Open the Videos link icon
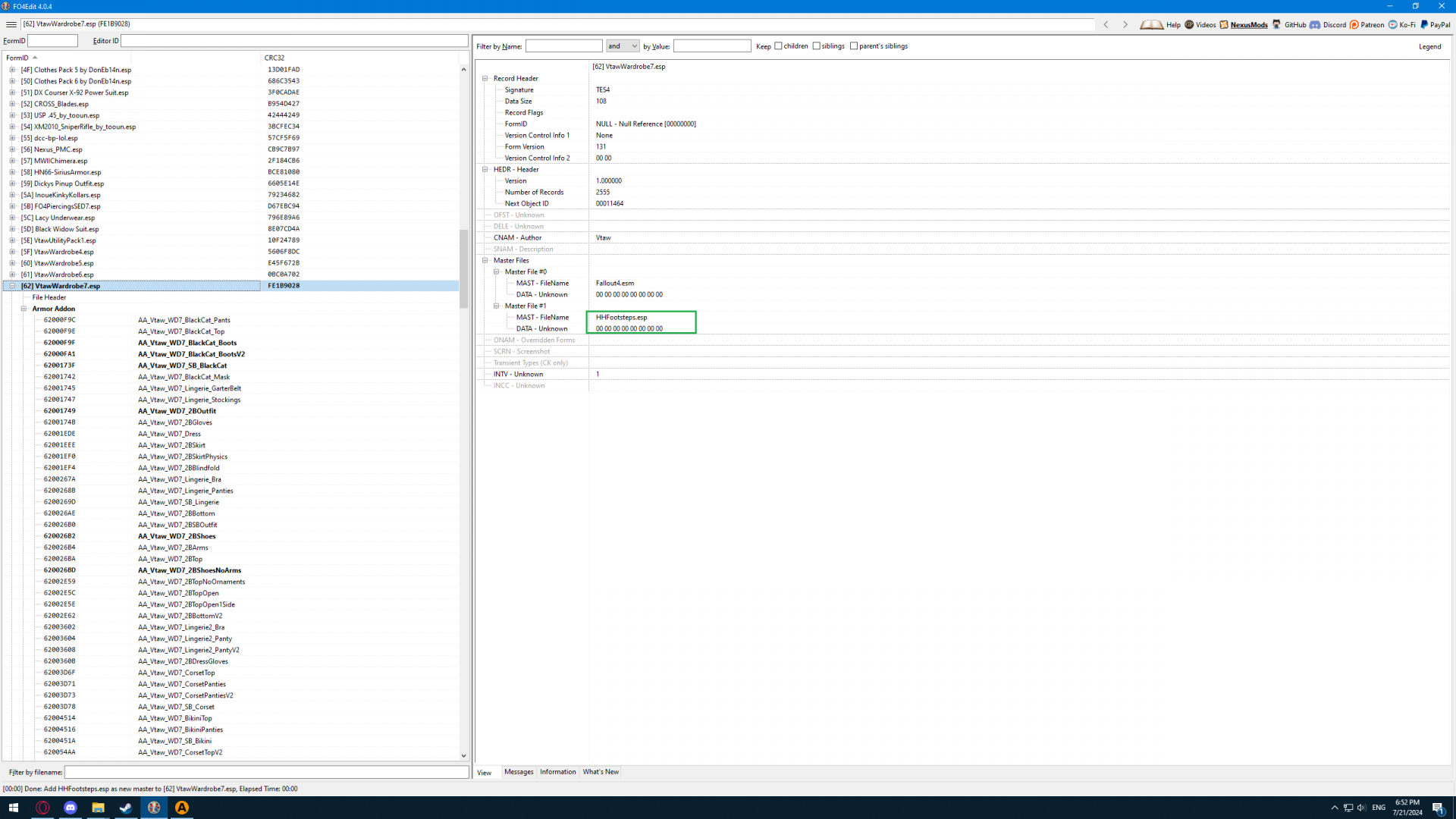This screenshot has width=1456, height=819. click(x=1189, y=24)
